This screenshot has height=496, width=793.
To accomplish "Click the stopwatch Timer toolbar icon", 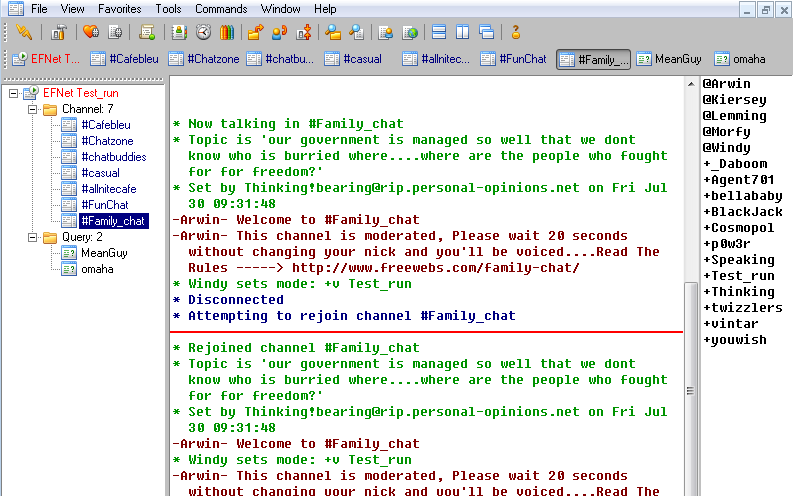I will pos(204,32).
